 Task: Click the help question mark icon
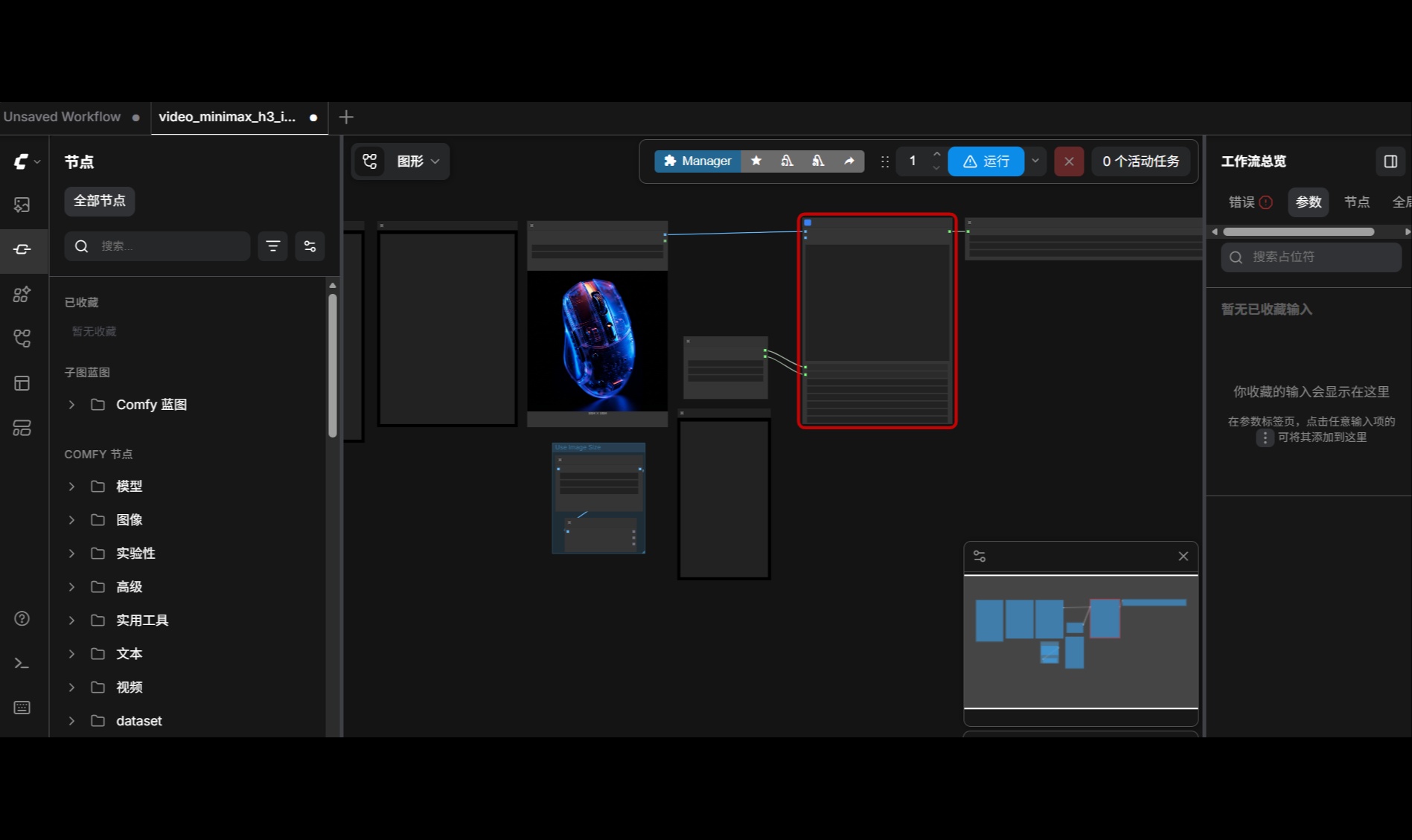(x=22, y=618)
